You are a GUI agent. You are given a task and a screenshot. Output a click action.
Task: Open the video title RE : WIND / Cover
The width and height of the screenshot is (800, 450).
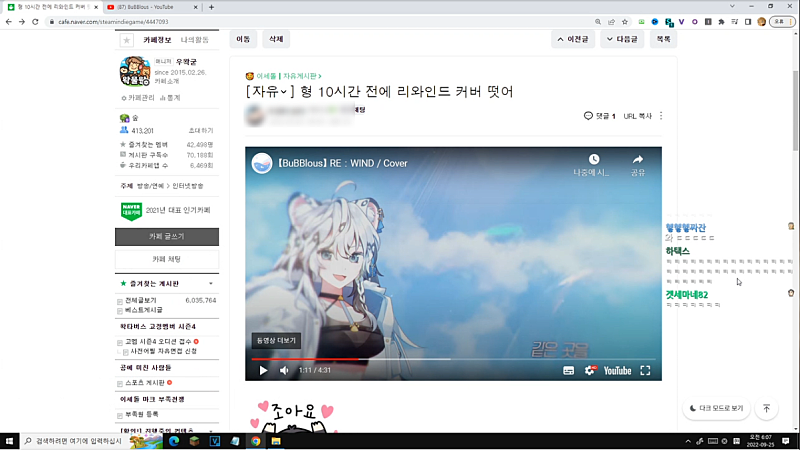tap(343, 163)
